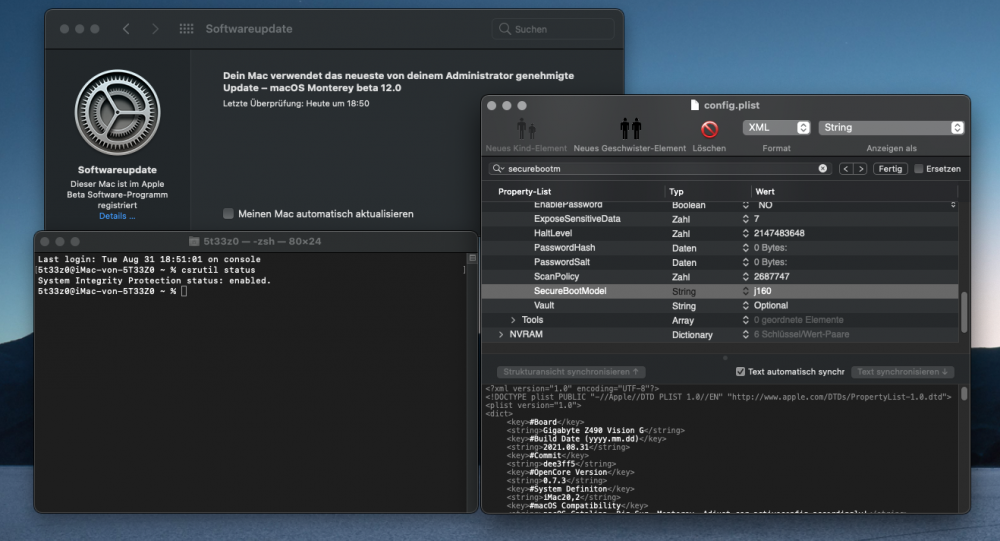The image size is (1000, 541).
Task: Click the j160 value cell
Action: pos(762,291)
